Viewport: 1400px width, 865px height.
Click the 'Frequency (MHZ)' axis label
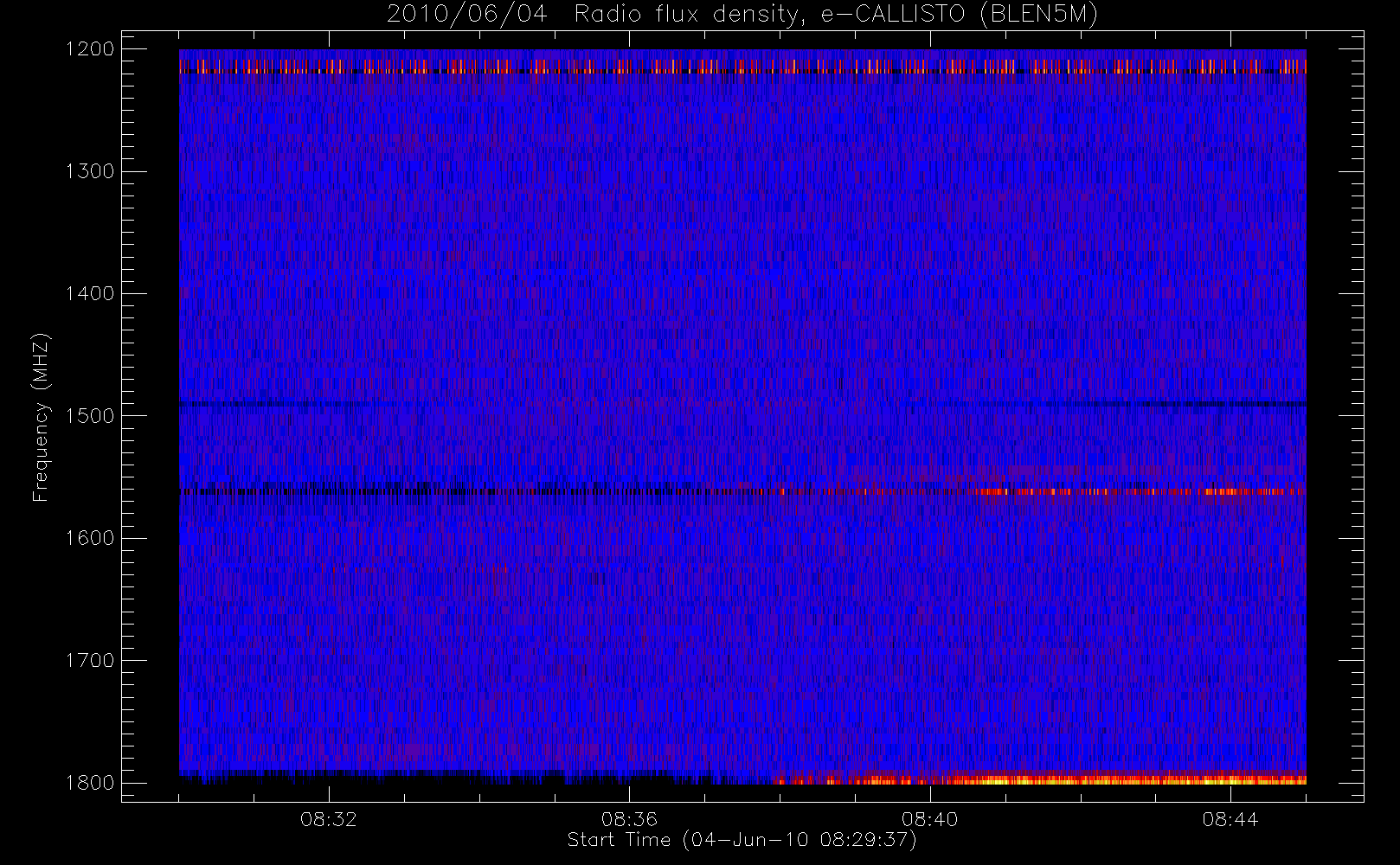pyautogui.click(x=40, y=417)
